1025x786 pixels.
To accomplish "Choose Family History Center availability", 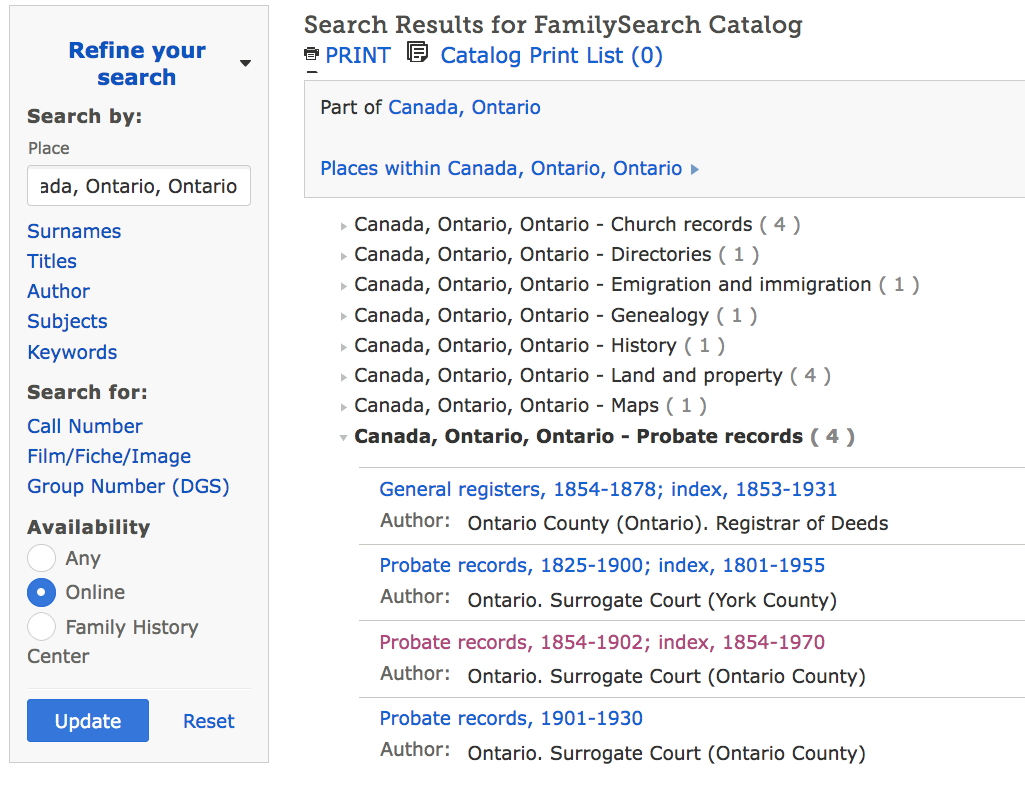I will (x=42, y=627).
